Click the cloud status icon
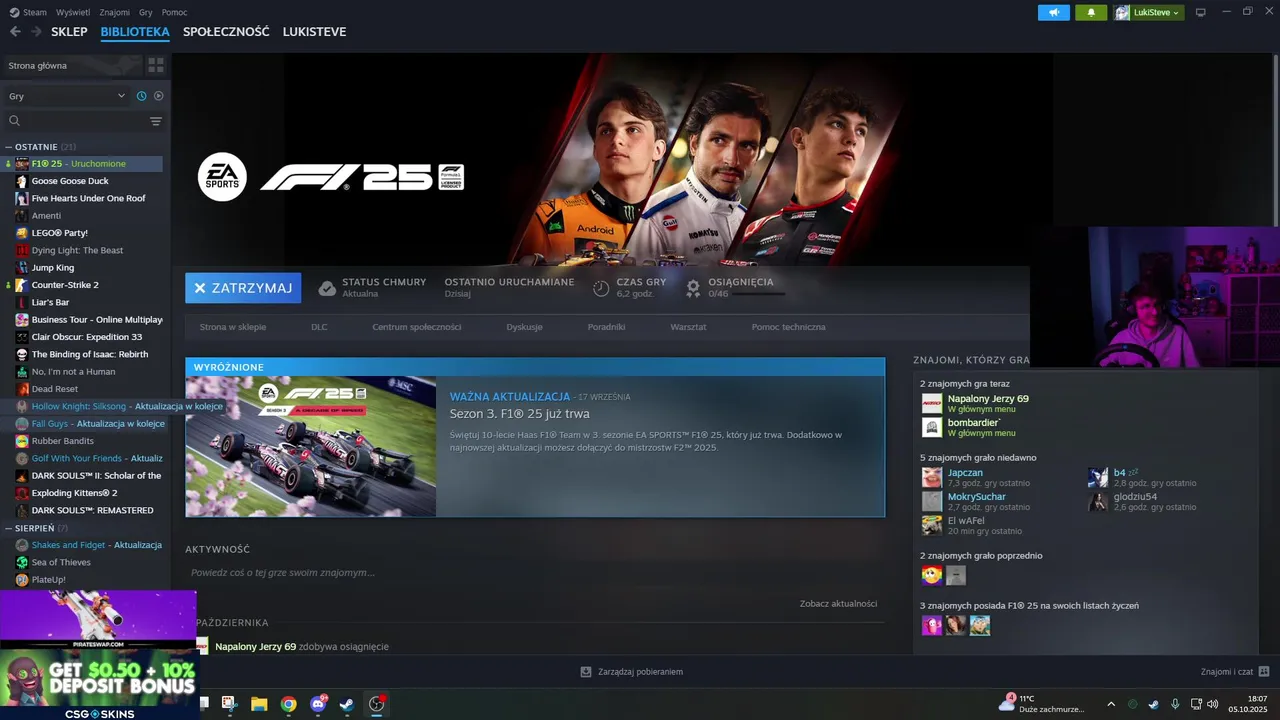1280x720 pixels. [x=327, y=288]
